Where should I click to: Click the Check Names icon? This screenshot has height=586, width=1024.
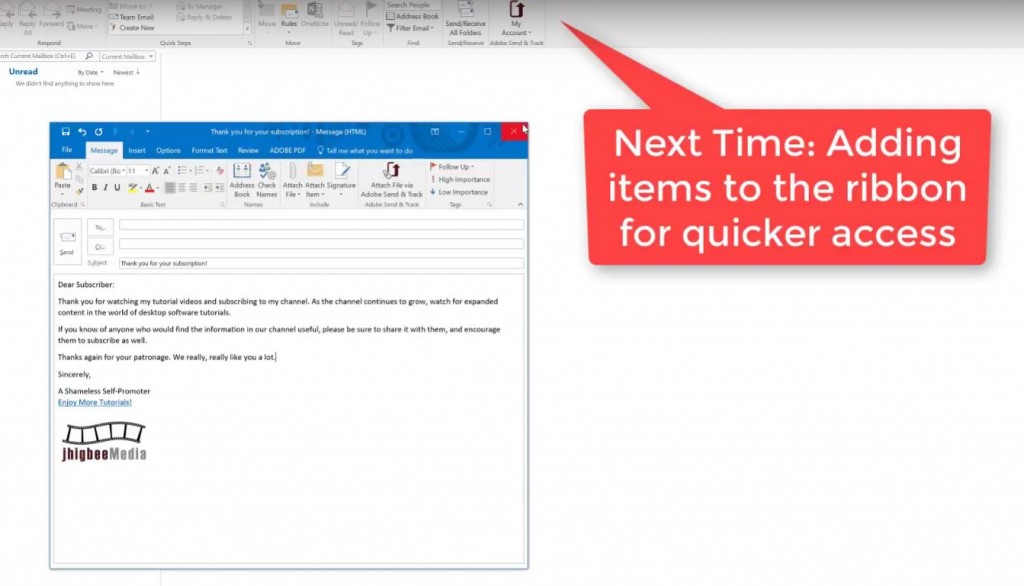pos(266,180)
